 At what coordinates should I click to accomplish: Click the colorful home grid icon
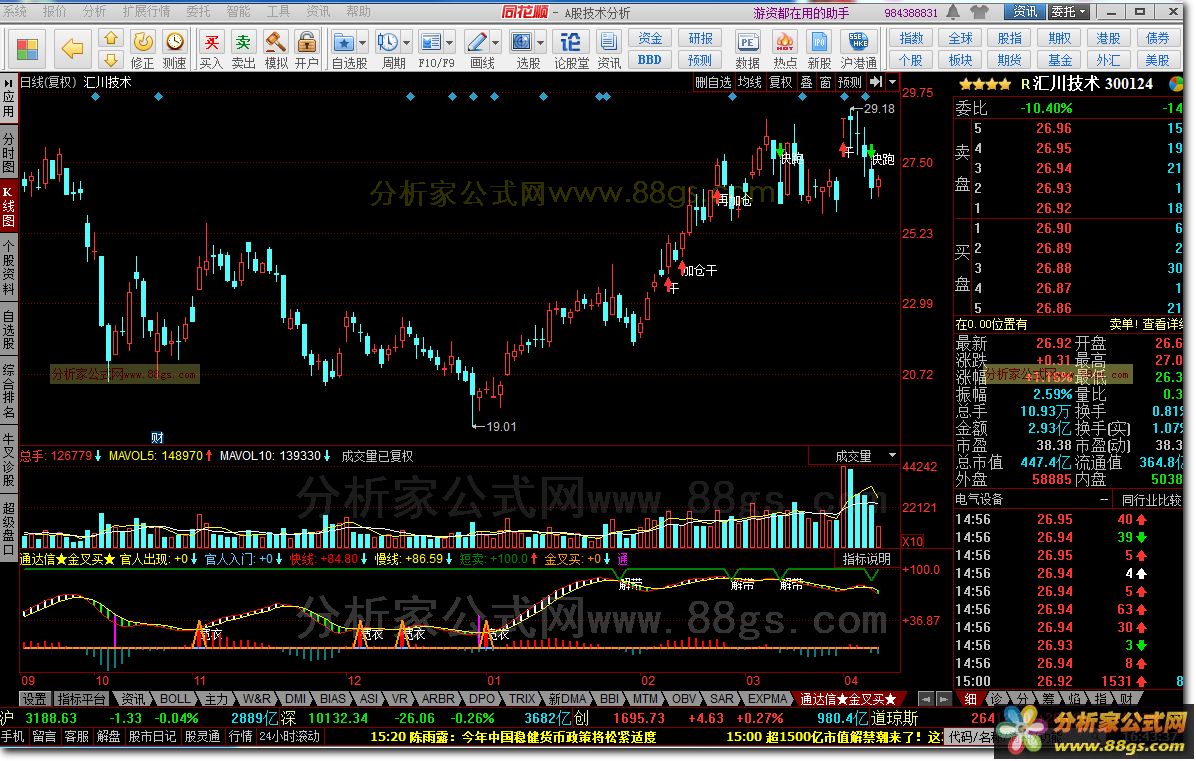[x=27, y=49]
